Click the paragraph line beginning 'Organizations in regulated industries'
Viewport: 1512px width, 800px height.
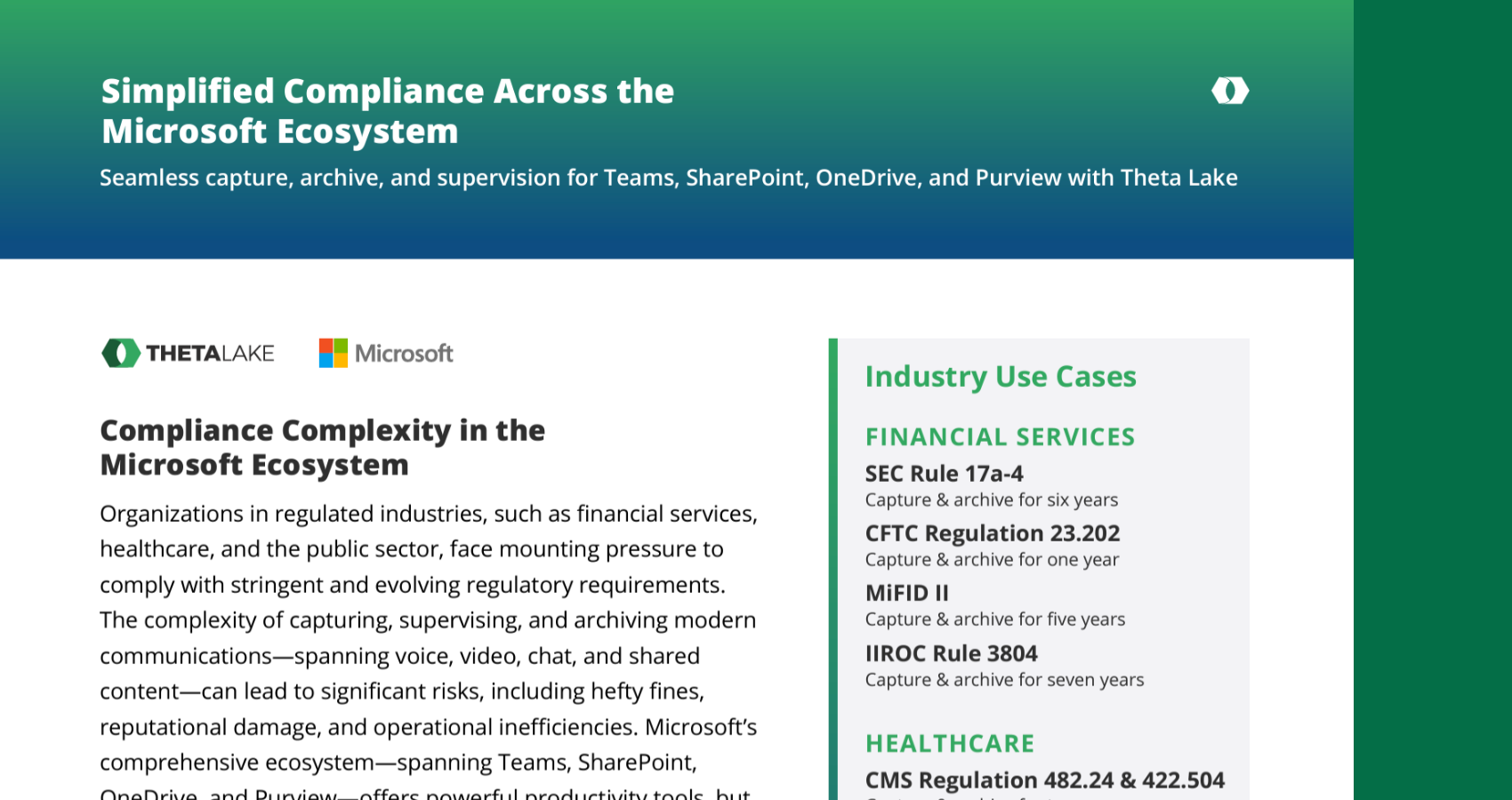(x=429, y=514)
